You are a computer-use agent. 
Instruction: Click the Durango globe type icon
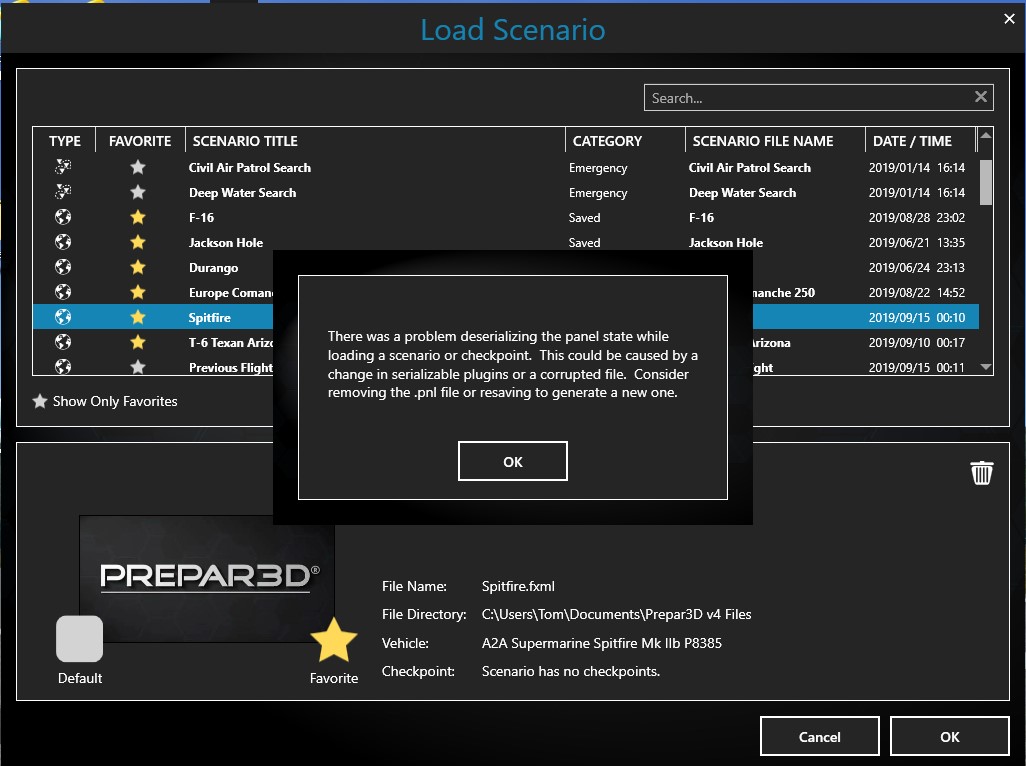coord(63,267)
